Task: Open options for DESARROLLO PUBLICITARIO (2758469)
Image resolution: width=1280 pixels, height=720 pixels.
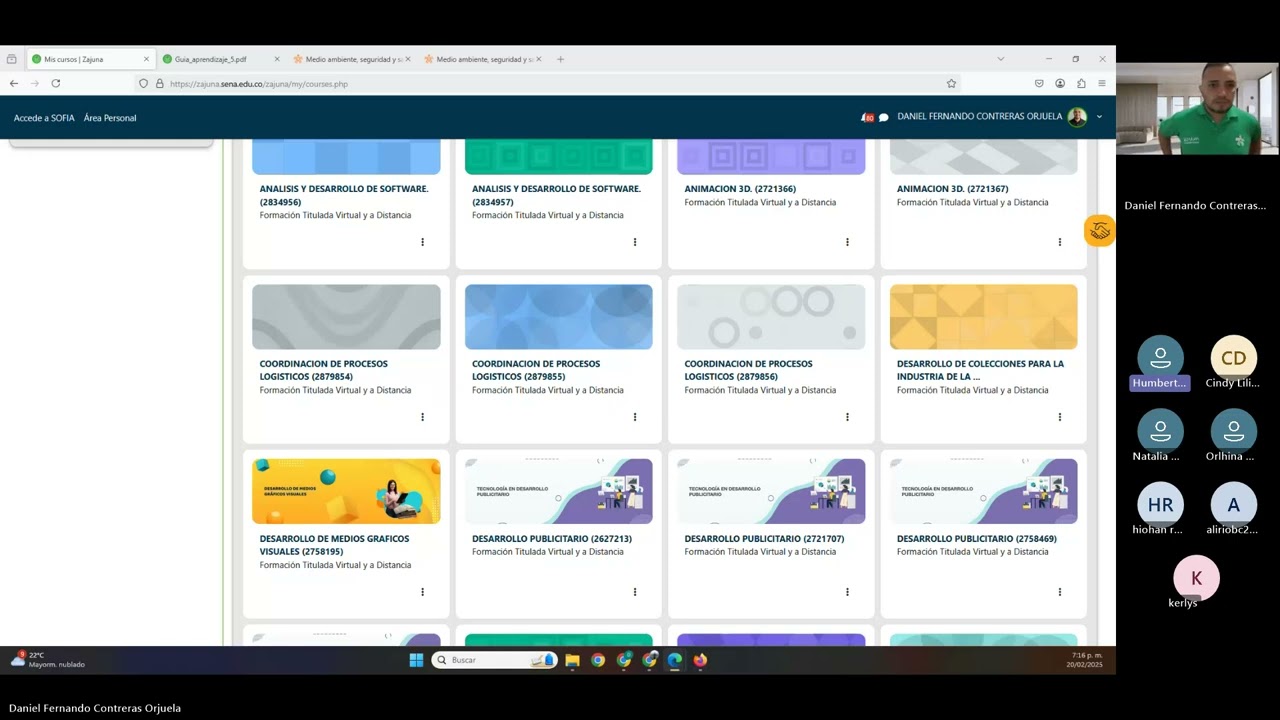Action: tap(1060, 592)
